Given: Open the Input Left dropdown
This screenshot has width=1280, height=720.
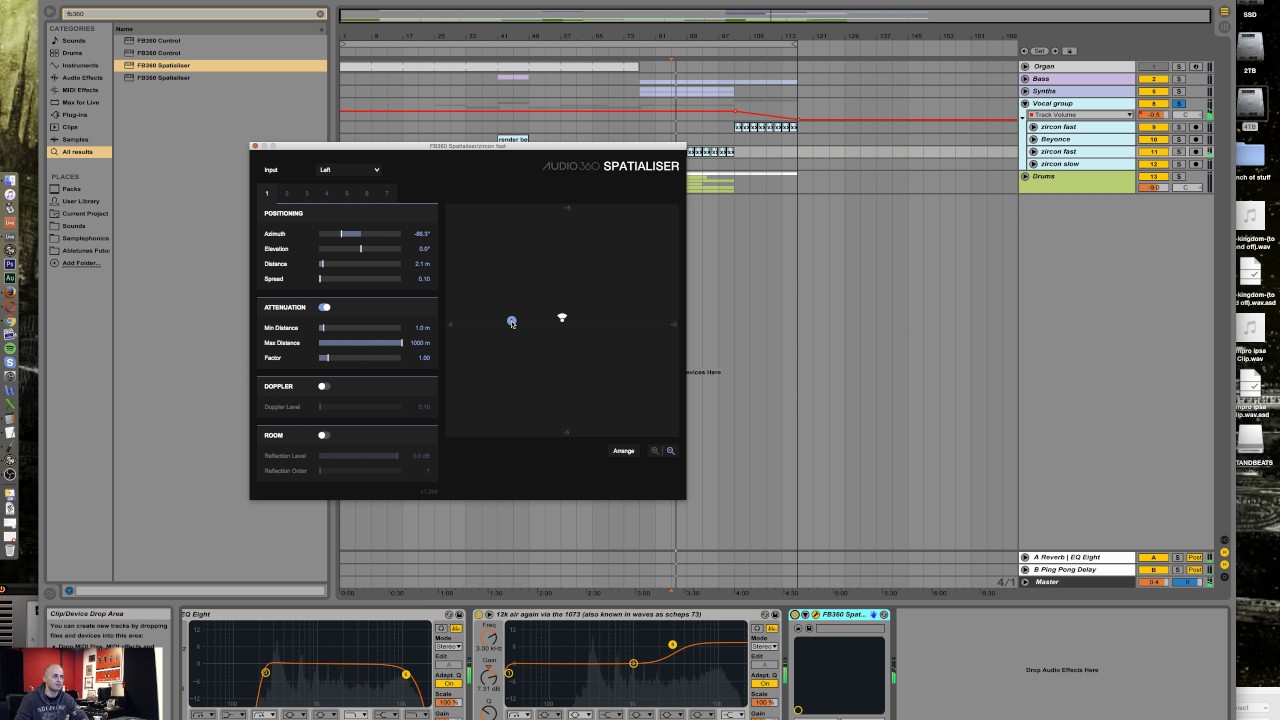Looking at the screenshot, I should (349, 170).
